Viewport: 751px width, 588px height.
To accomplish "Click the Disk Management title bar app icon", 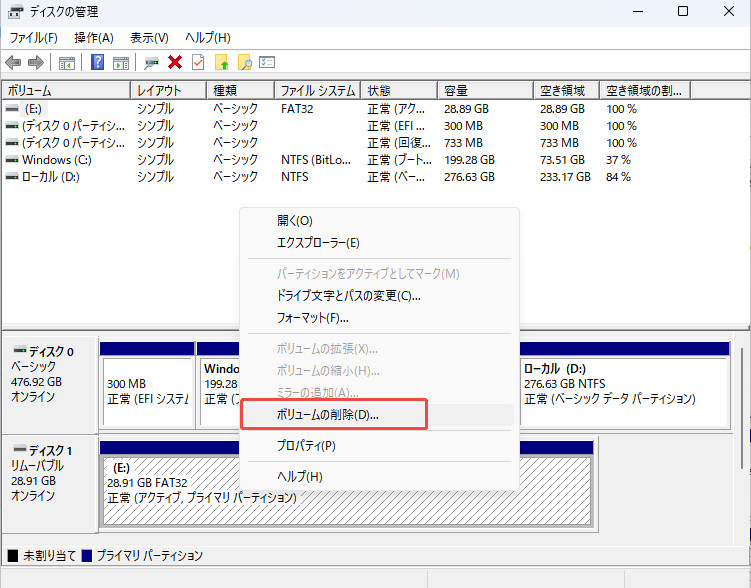I will point(15,11).
